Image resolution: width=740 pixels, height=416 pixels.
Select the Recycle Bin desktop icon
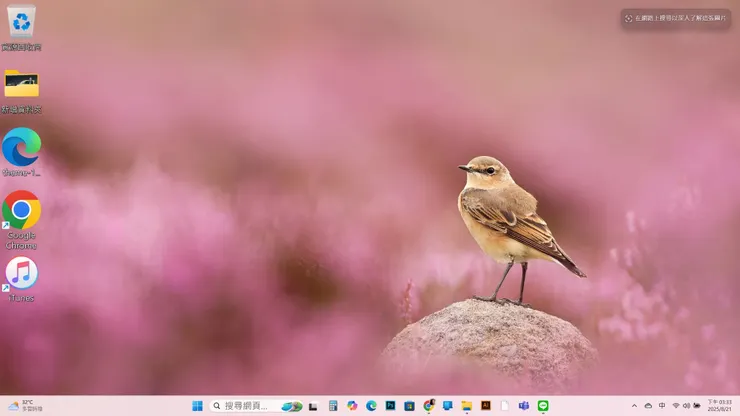pos(21,27)
